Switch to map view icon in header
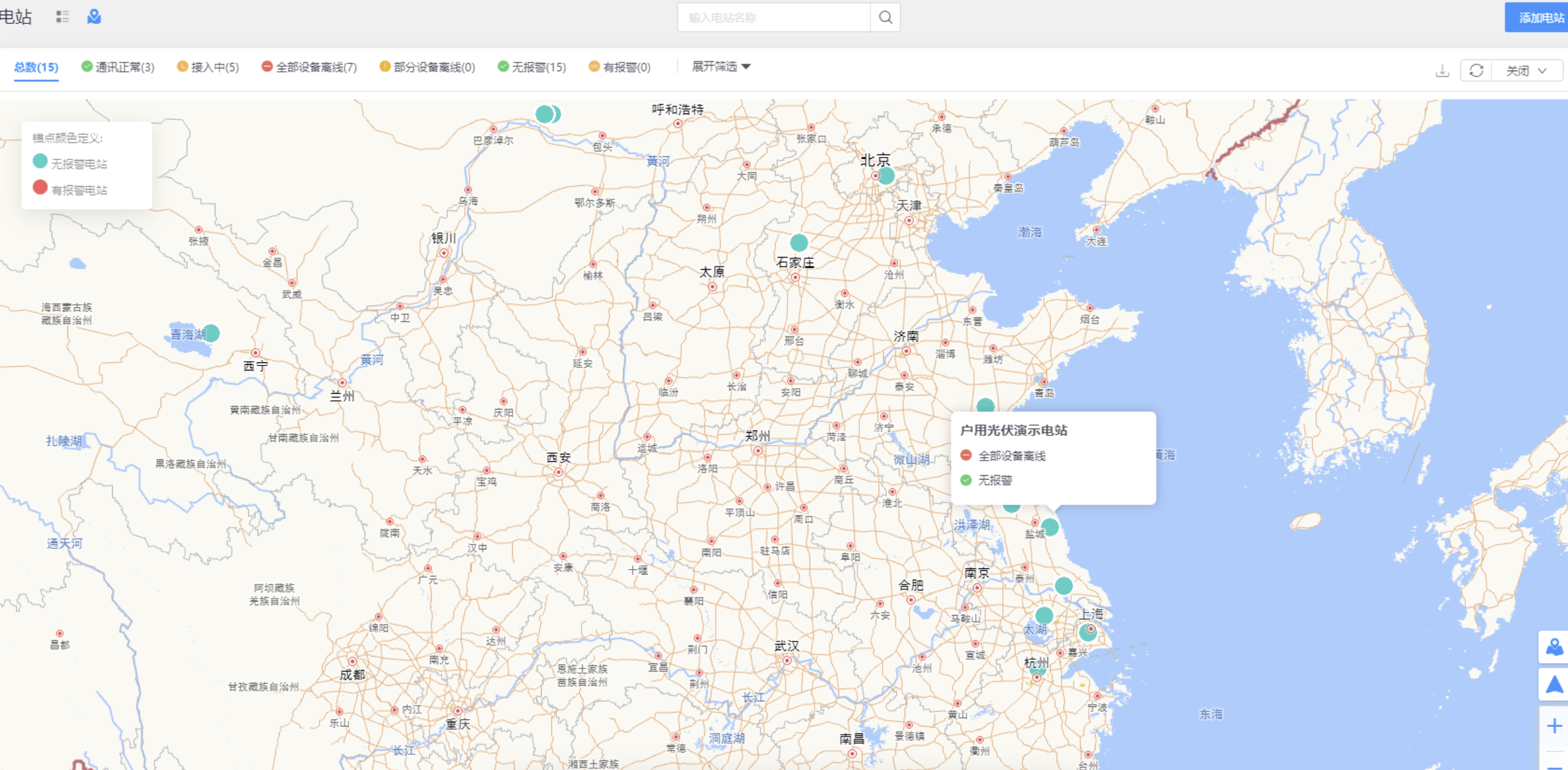Screen dimensions: 1568x770 coord(94,17)
